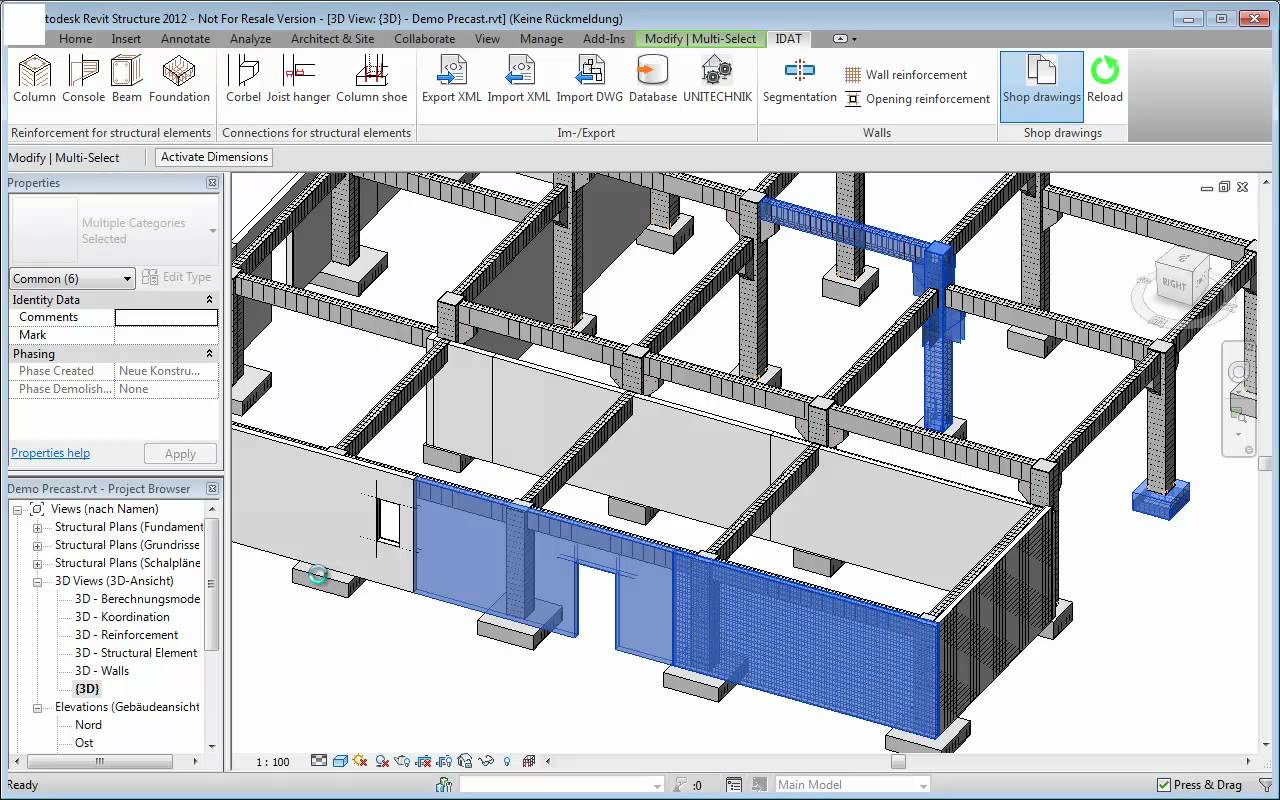Screen dimensions: 1280x800
Task: Select the Nord elevation view
Action: point(88,725)
